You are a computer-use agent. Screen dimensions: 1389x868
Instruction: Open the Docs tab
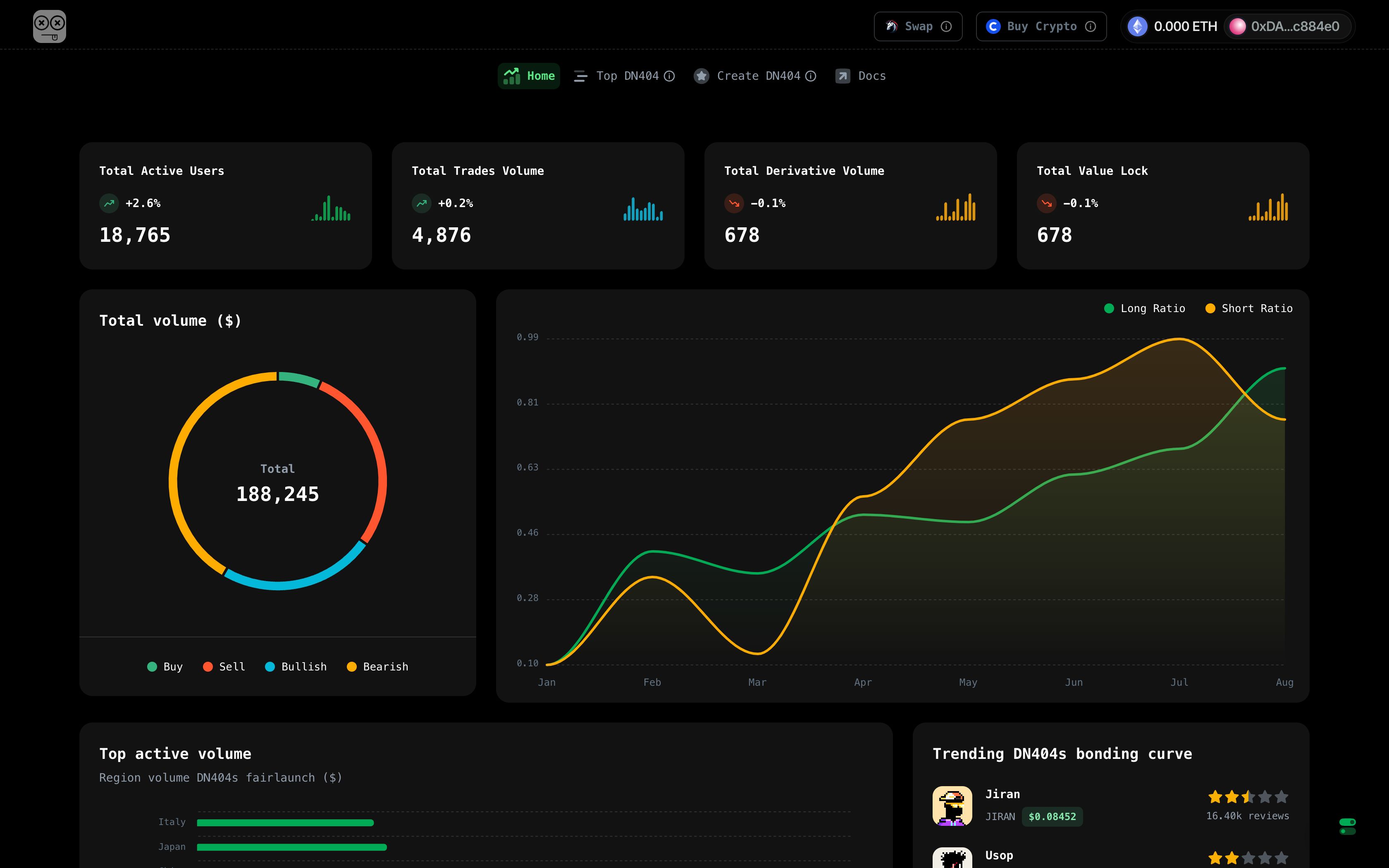pyautogui.click(x=860, y=76)
